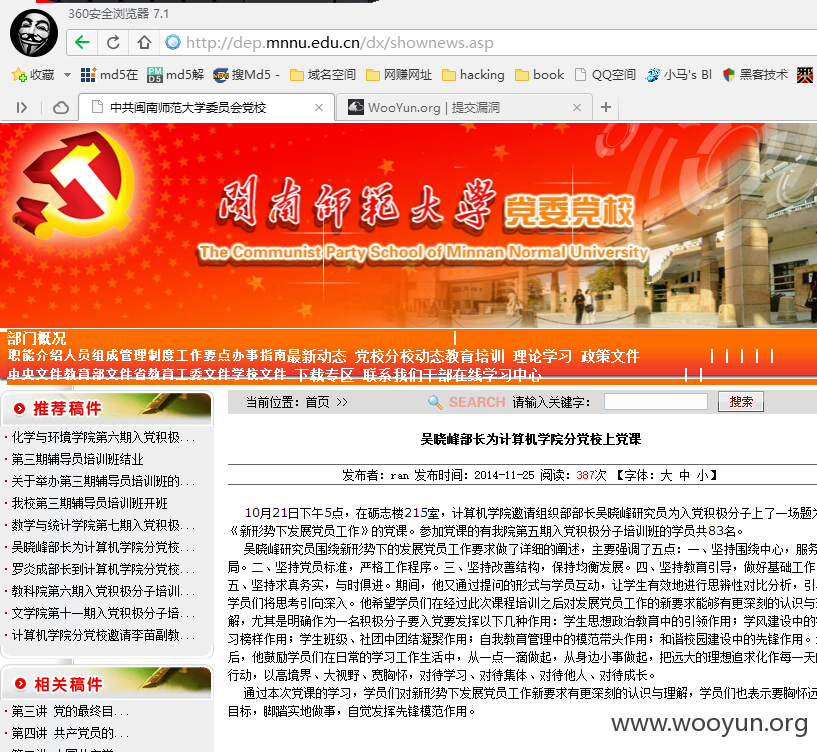The image size is (817, 752).
Task: Switch to the WooYun.org 提交漏洞 tab
Action: 464,107
